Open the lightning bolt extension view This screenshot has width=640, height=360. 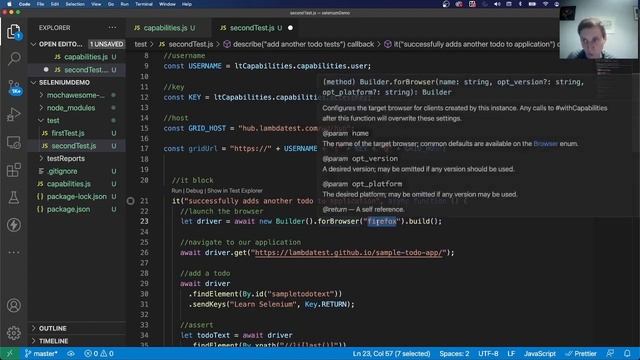click(x=13, y=225)
